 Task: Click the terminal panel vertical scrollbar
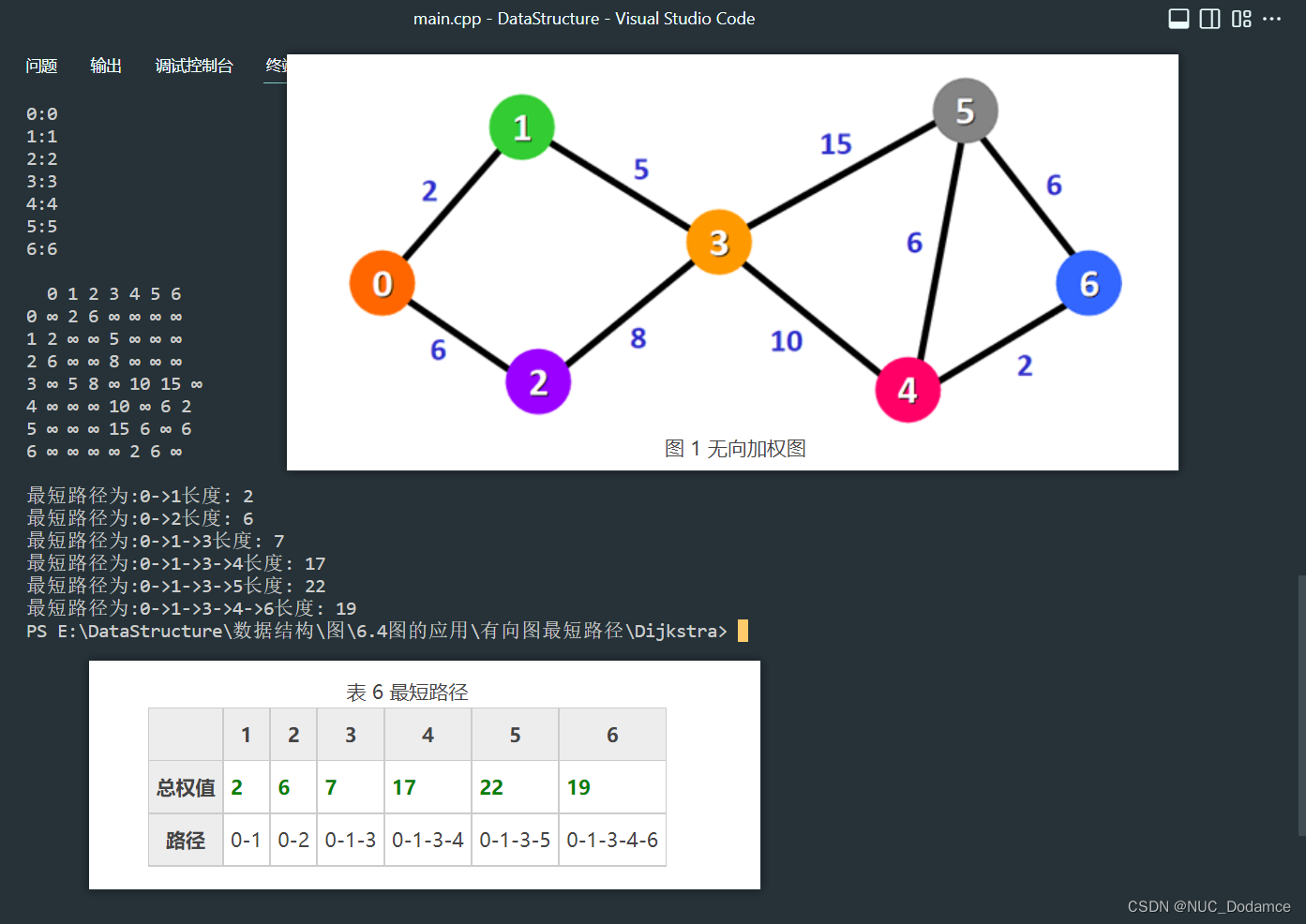(x=1301, y=705)
